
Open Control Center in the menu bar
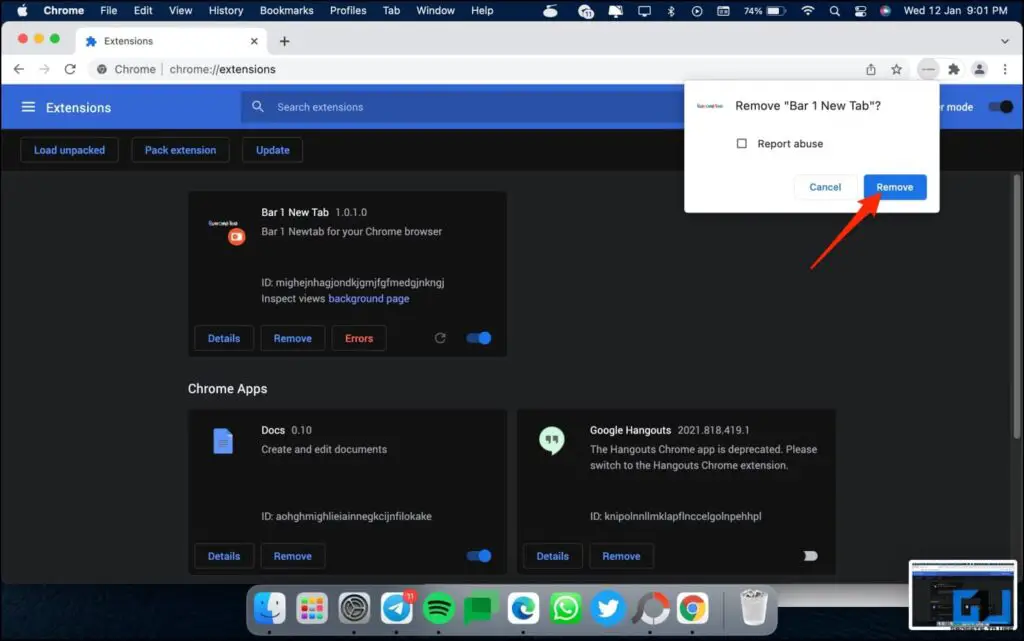point(861,10)
